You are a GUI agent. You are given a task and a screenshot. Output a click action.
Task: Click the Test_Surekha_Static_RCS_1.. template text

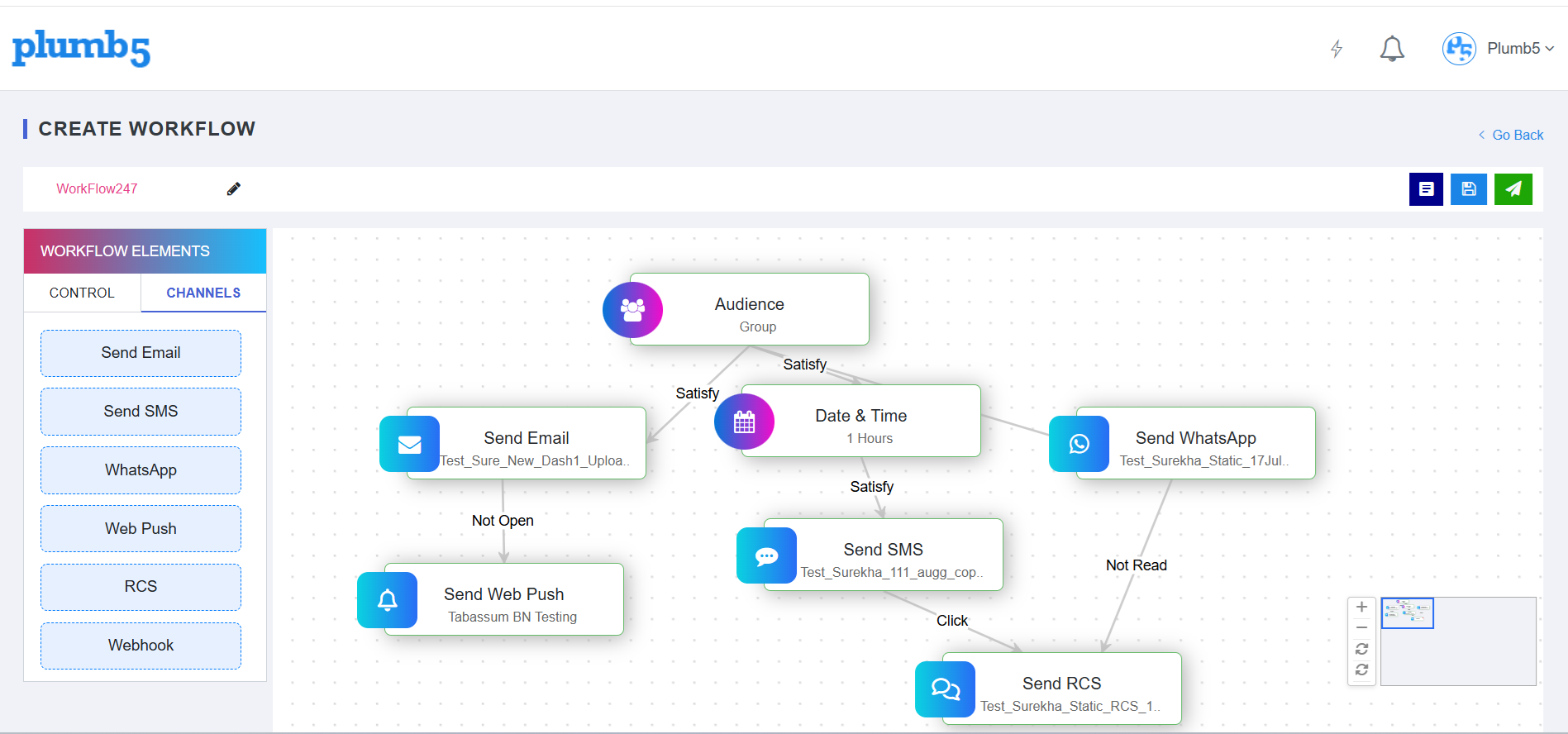pyautogui.click(x=1070, y=707)
